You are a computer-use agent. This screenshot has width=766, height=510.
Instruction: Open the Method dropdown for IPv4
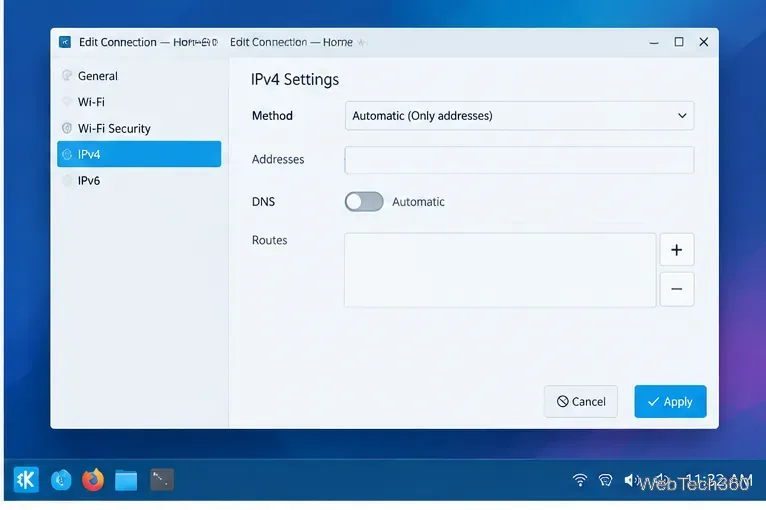tap(519, 116)
